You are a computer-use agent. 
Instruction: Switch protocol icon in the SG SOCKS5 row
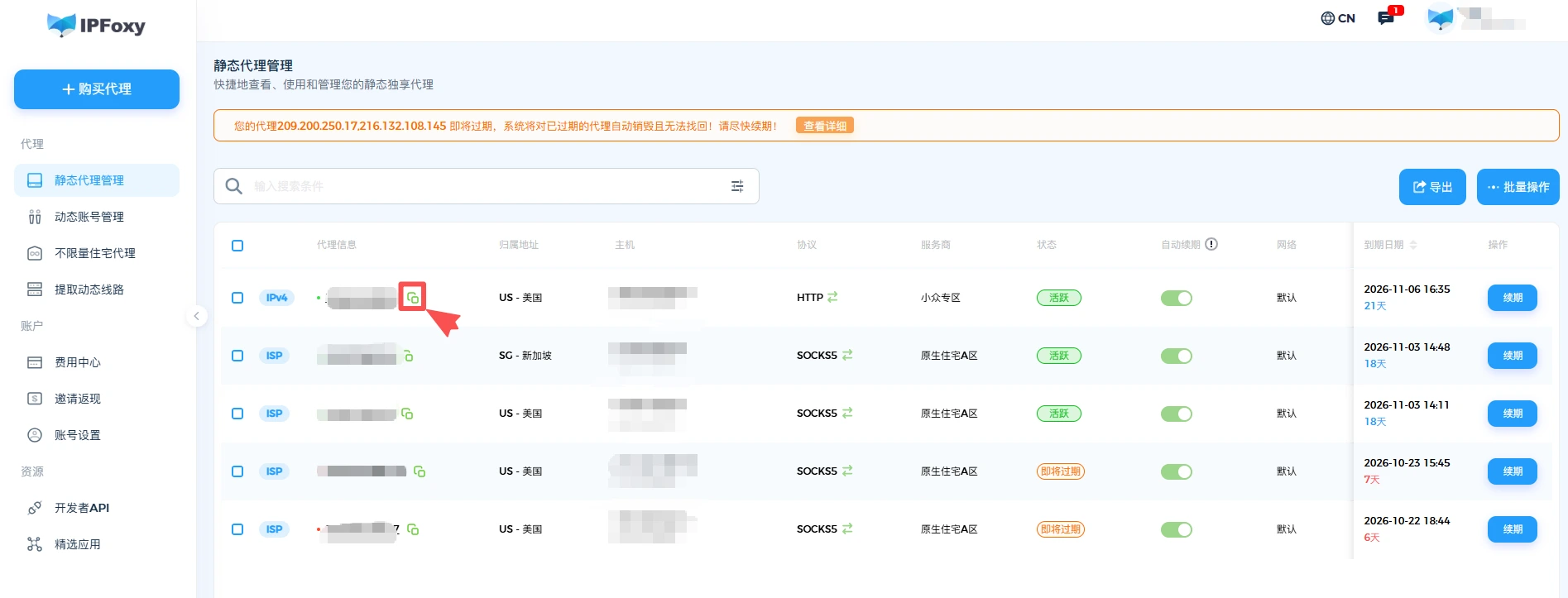[x=847, y=355]
